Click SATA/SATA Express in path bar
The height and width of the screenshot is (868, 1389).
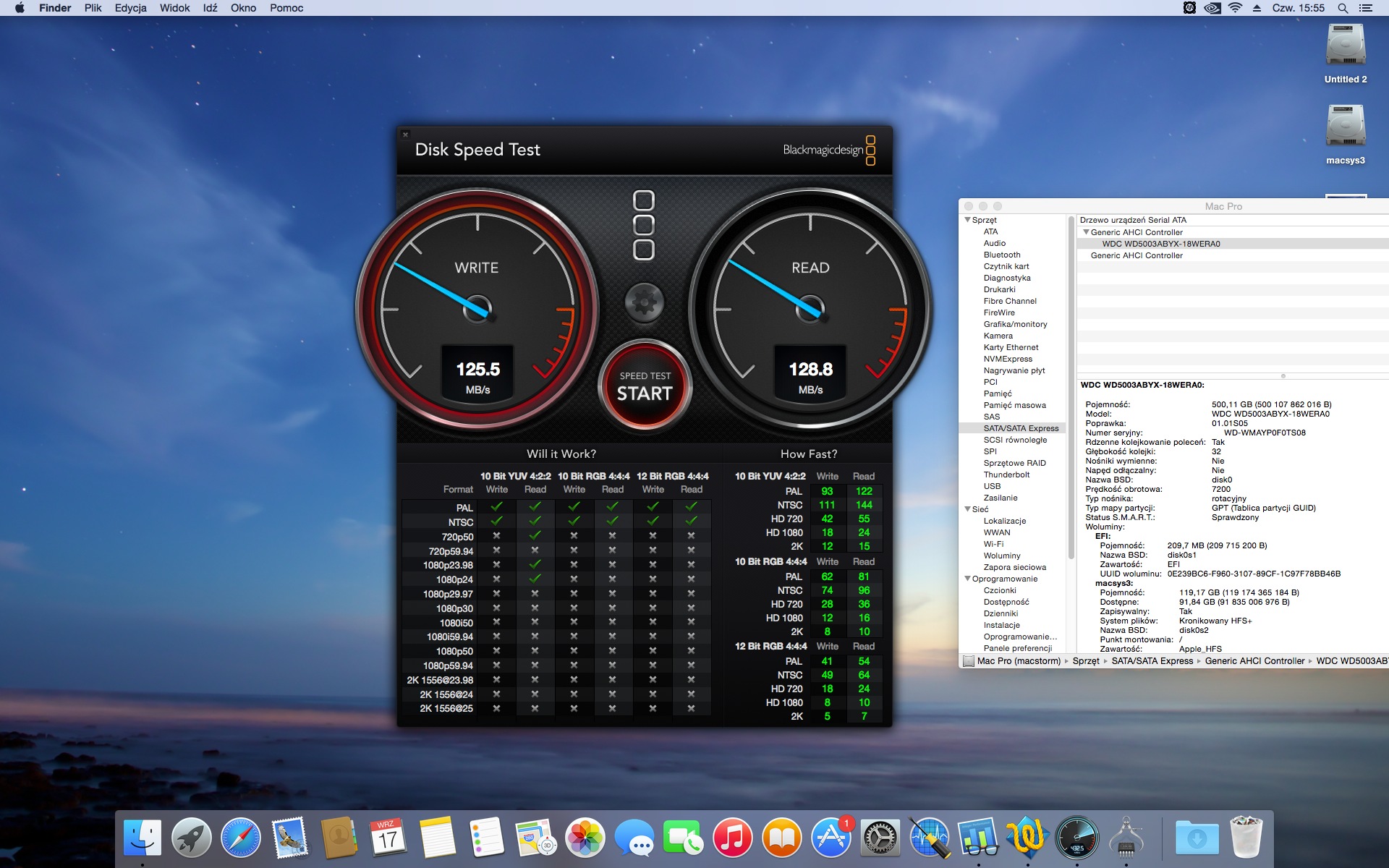1152,660
